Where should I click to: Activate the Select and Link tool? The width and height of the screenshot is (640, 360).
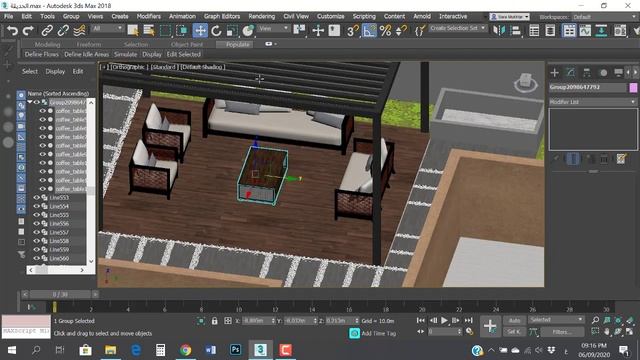point(47,31)
